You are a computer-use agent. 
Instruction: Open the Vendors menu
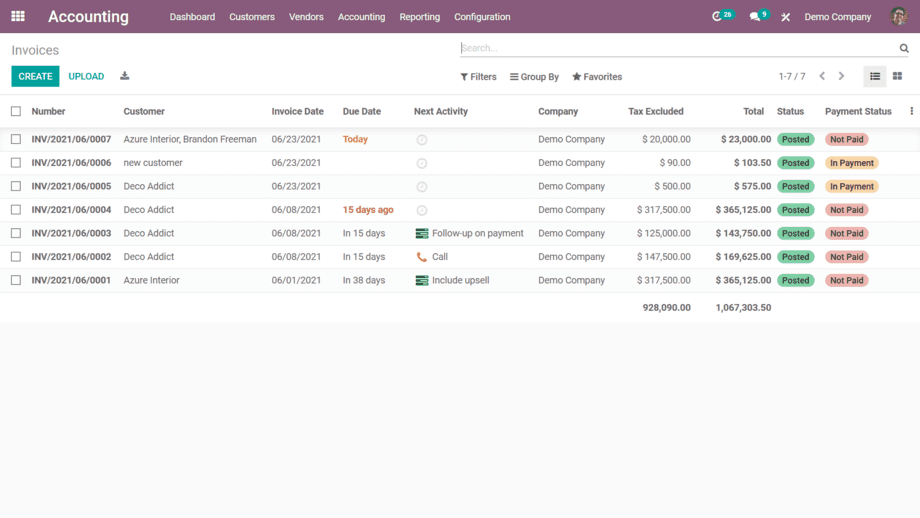(306, 17)
